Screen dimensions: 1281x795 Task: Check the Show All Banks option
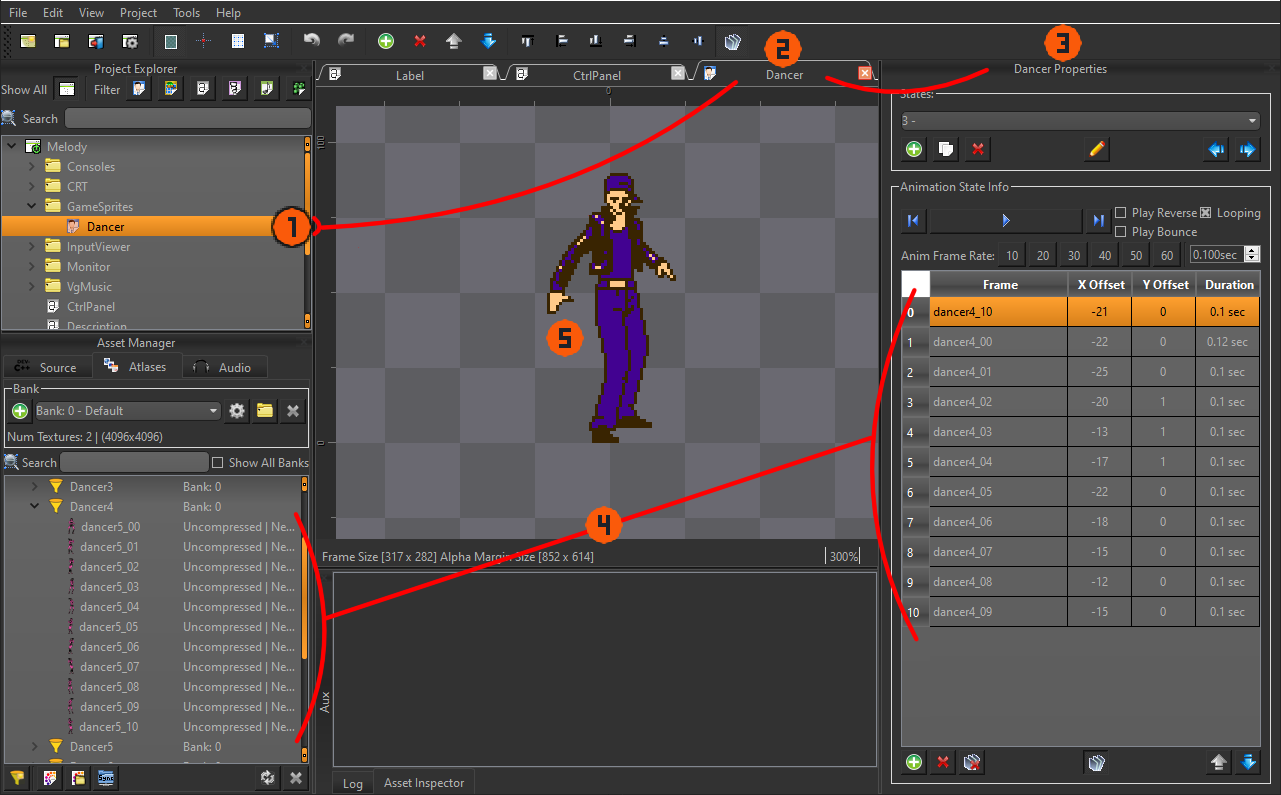[218, 463]
